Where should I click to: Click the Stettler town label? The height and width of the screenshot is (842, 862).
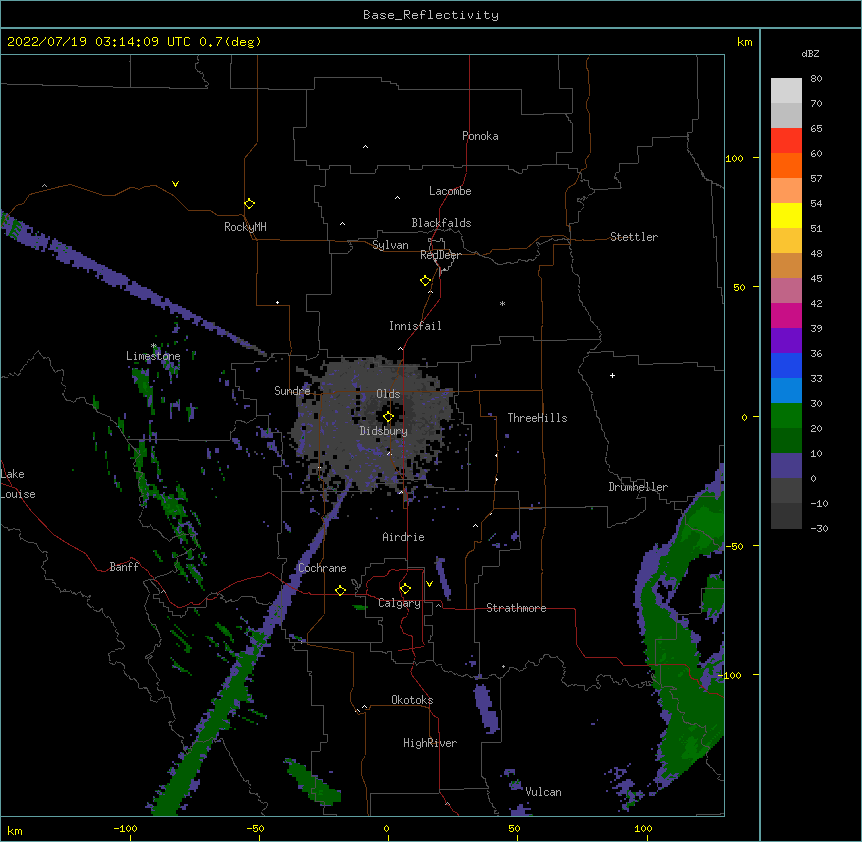point(634,237)
